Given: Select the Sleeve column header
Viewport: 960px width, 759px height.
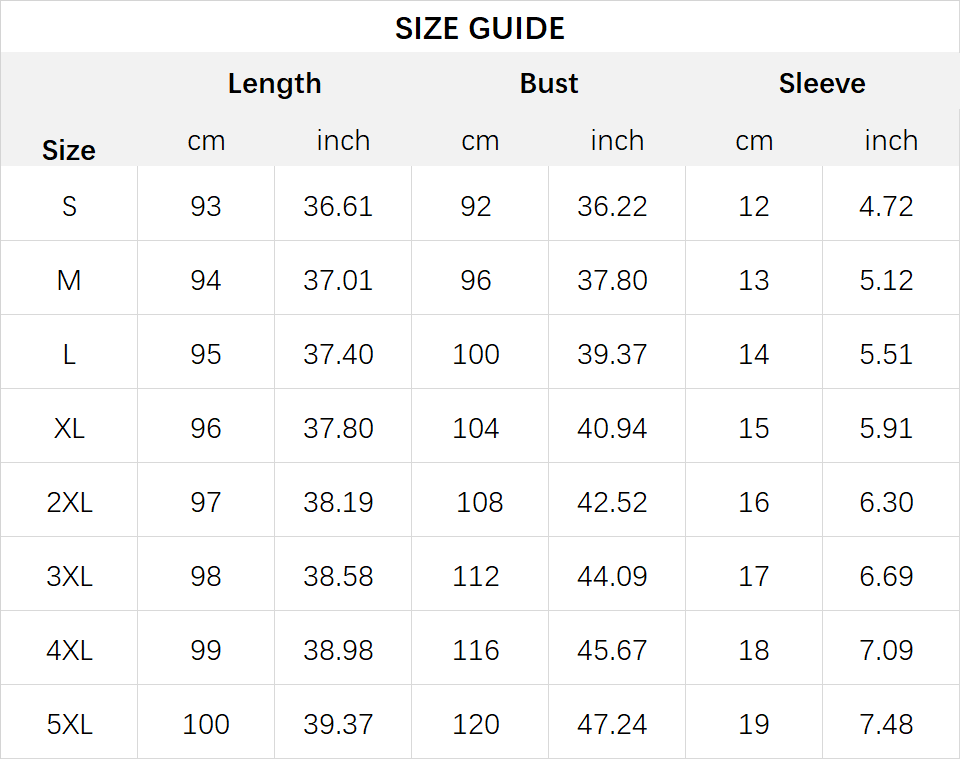Looking at the screenshot, I should coord(822,83).
